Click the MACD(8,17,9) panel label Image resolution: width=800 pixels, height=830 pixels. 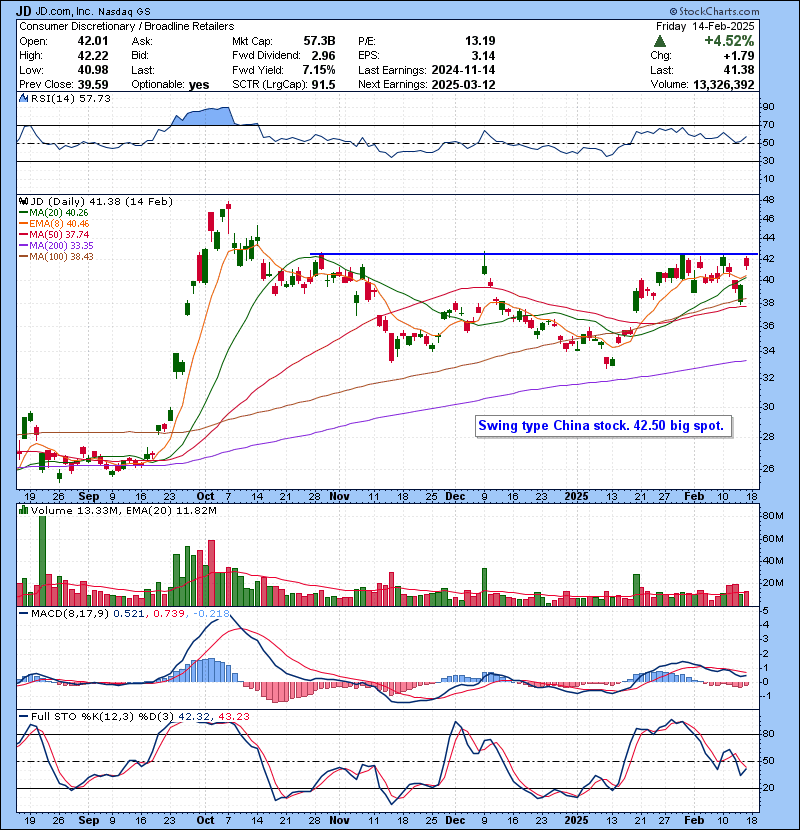[70, 613]
